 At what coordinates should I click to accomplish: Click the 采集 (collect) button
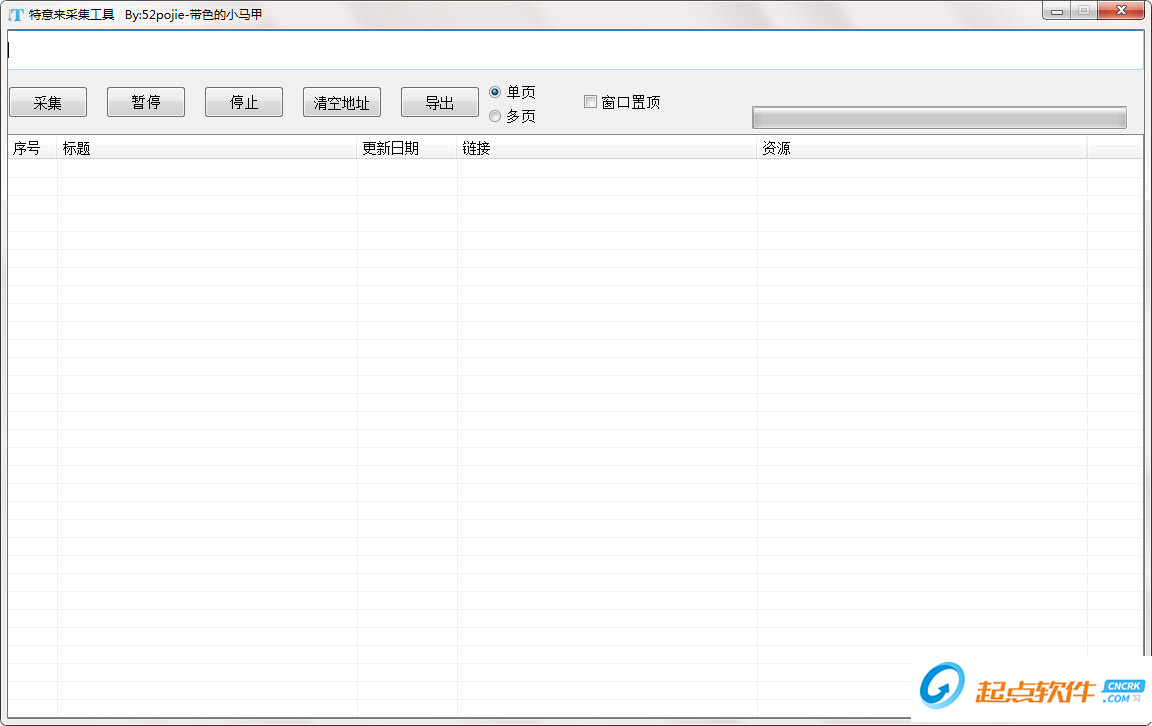(47, 101)
